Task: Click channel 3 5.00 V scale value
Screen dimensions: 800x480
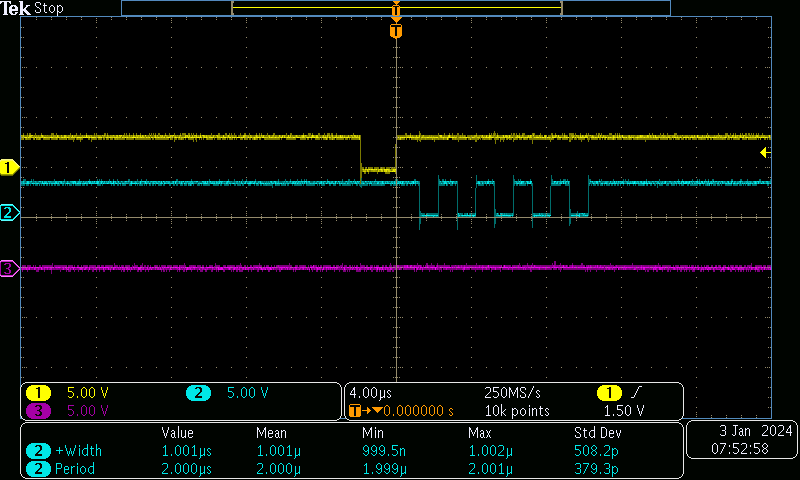Action: pyautogui.click(x=88, y=411)
